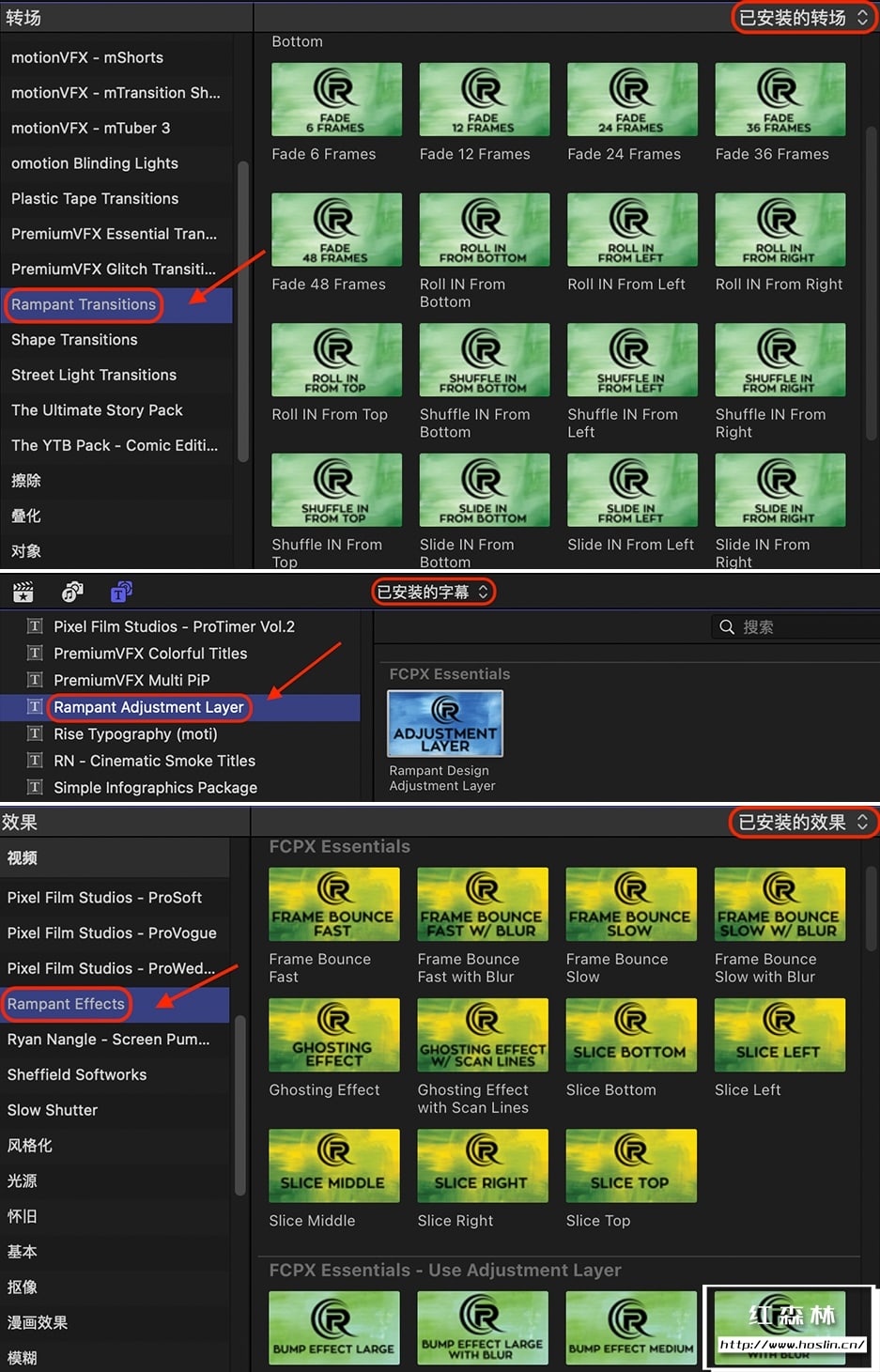Select the Roll IN From Top thumbnail
The width and height of the screenshot is (880, 1372).
336,360
